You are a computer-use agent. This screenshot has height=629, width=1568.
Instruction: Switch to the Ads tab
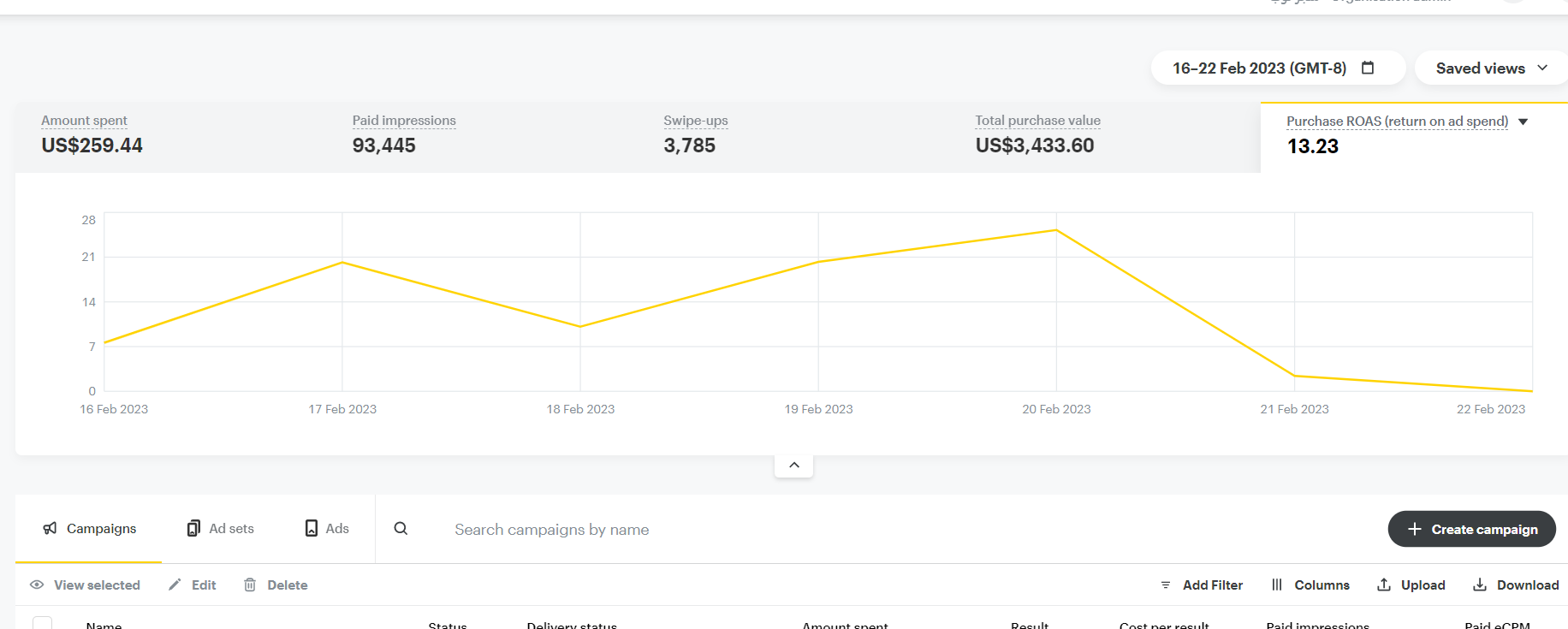(327, 529)
